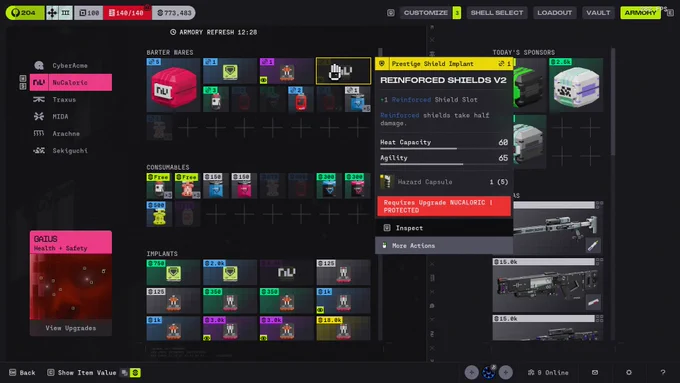This screenshot has width=680, height=383.
Task: Select the pink 300 consumable
Action: 357,186
